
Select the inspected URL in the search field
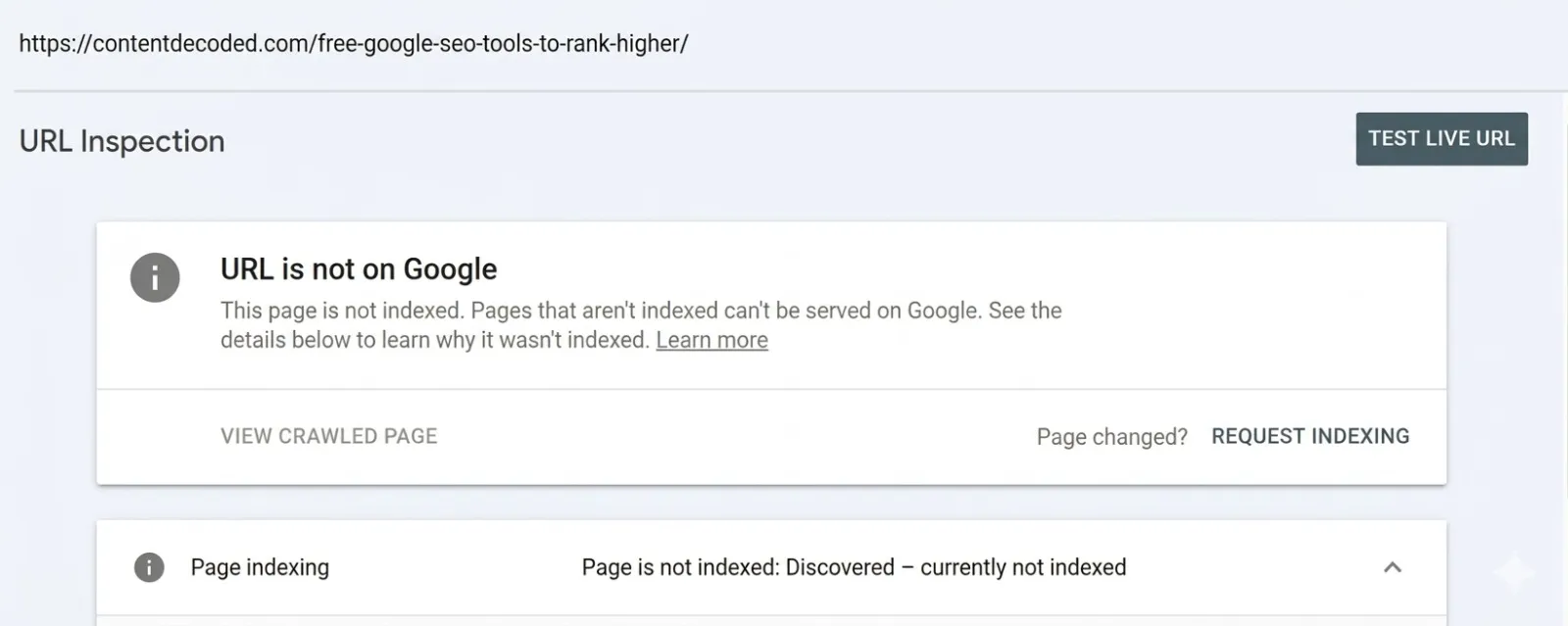pyautogui.click(x=355, y=43)
